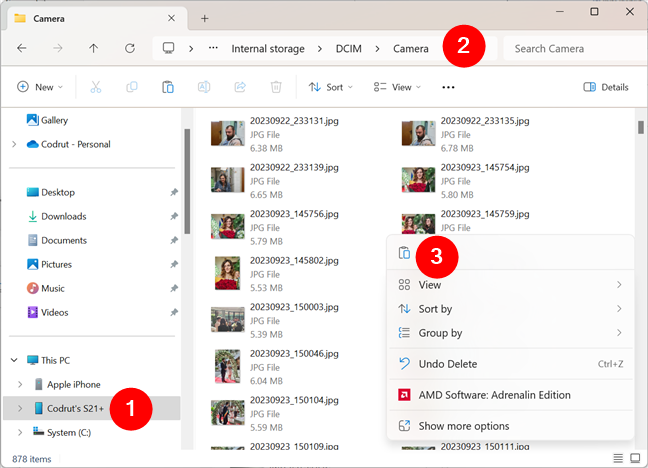Click Internal storage in the breadcrumb

[x=268, y=49]
